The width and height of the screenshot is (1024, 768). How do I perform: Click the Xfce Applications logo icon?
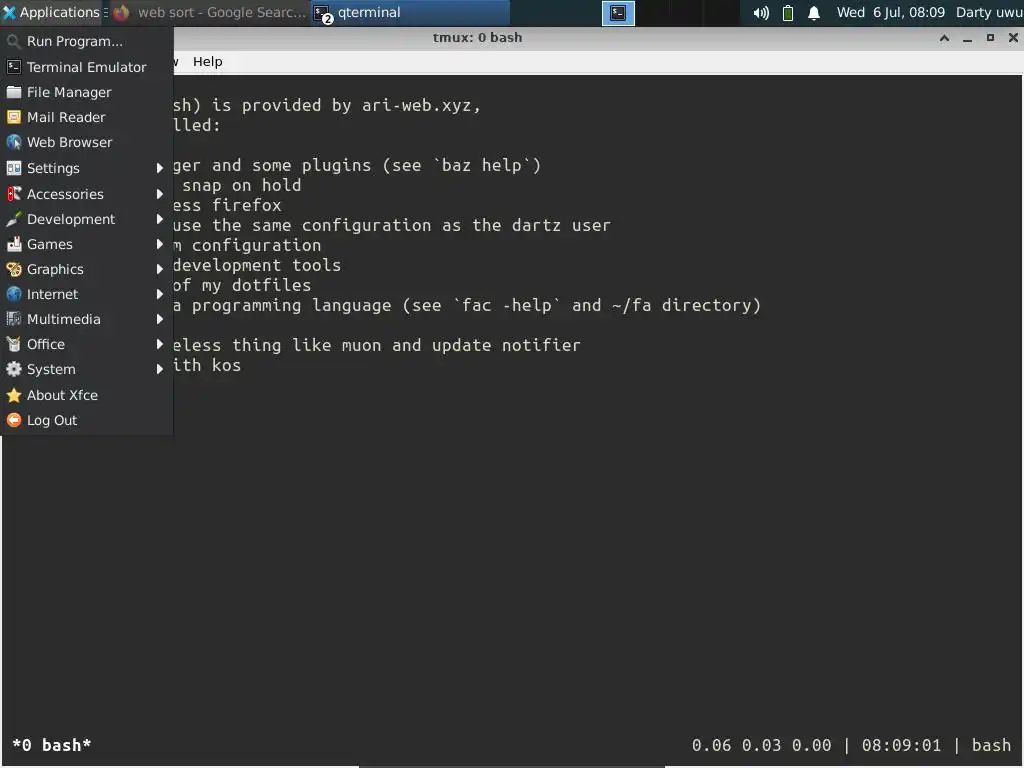tap(9, 12)
